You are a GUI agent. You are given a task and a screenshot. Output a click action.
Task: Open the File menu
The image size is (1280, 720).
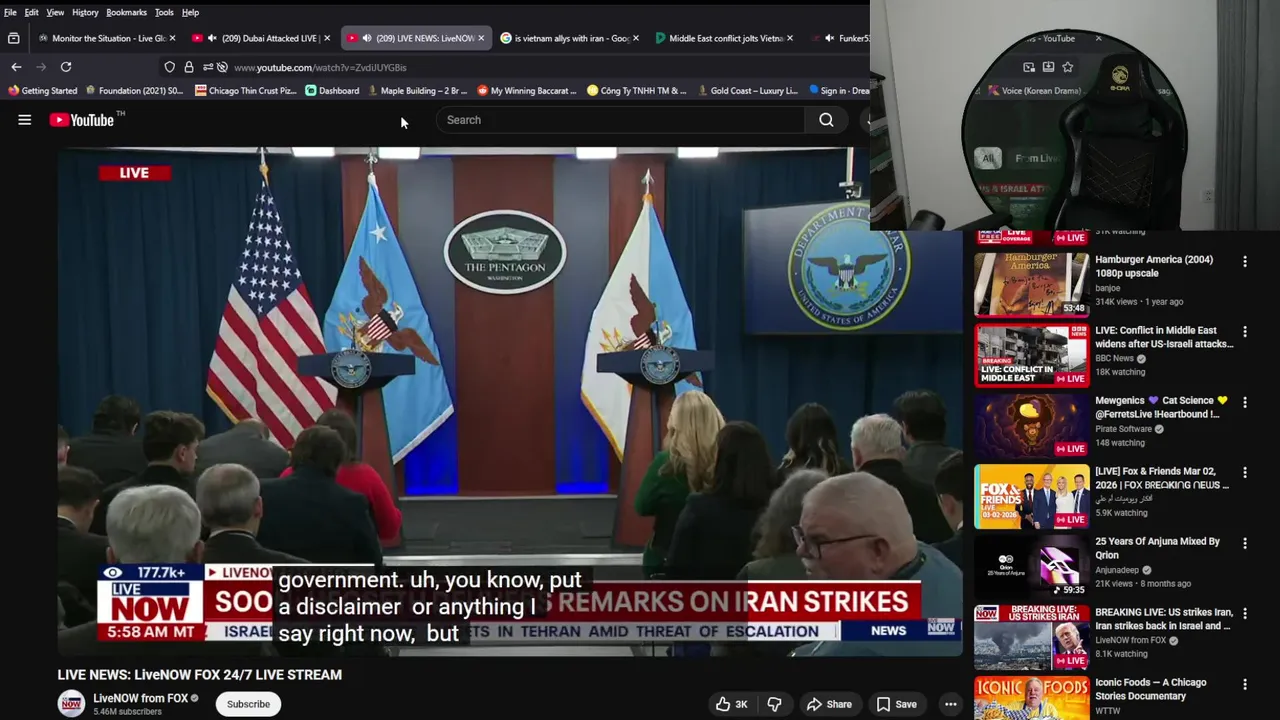point(10,12)
